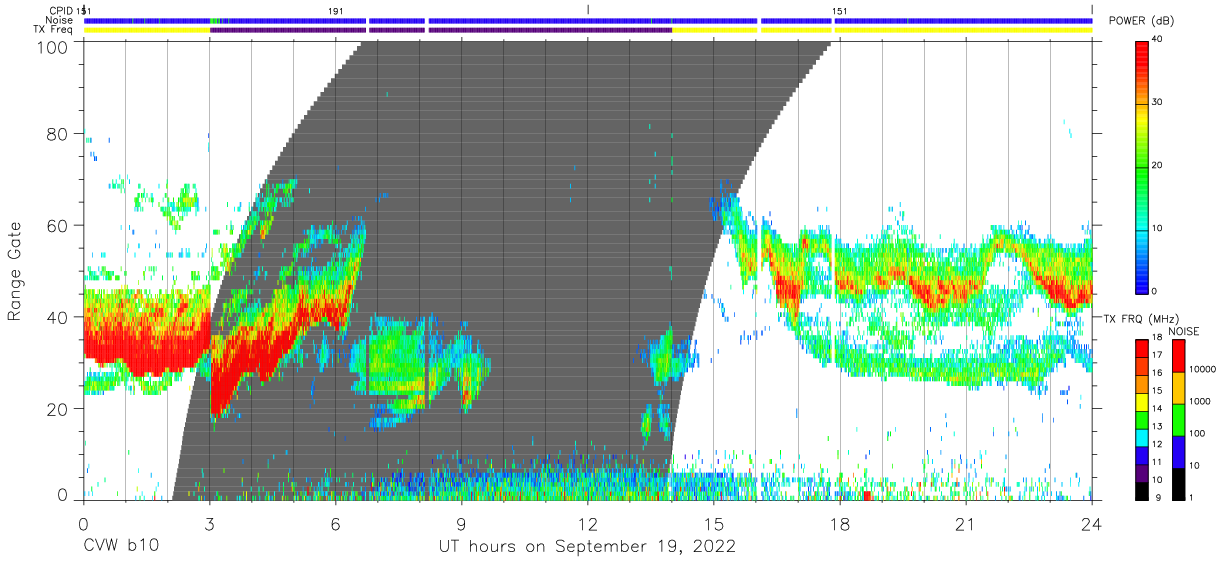Click the TX Freq row label
Viewport: 1228px width, 567px height.
coord(53,30)
